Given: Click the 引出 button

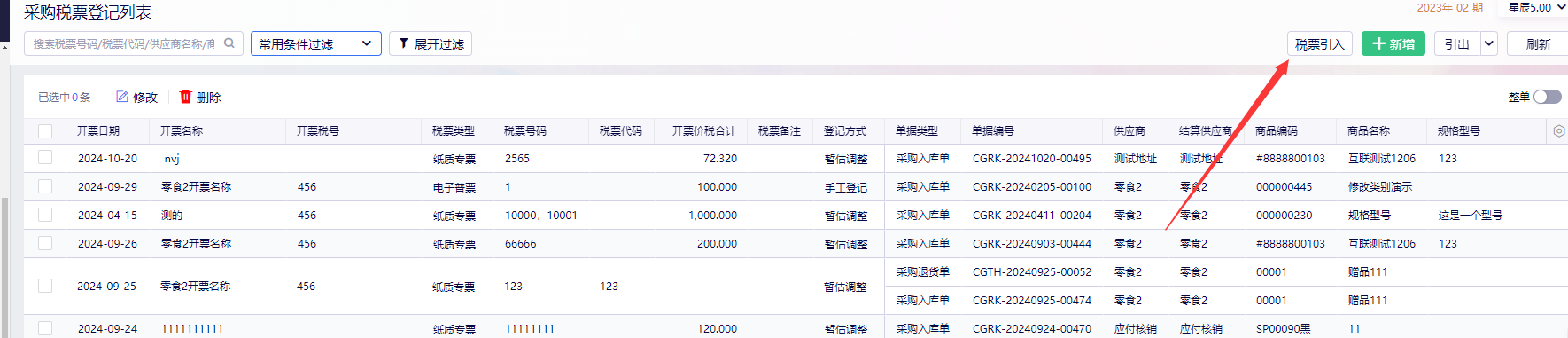Looking at the screenshot, I should pyautogui.click(x=1457, y=43).
